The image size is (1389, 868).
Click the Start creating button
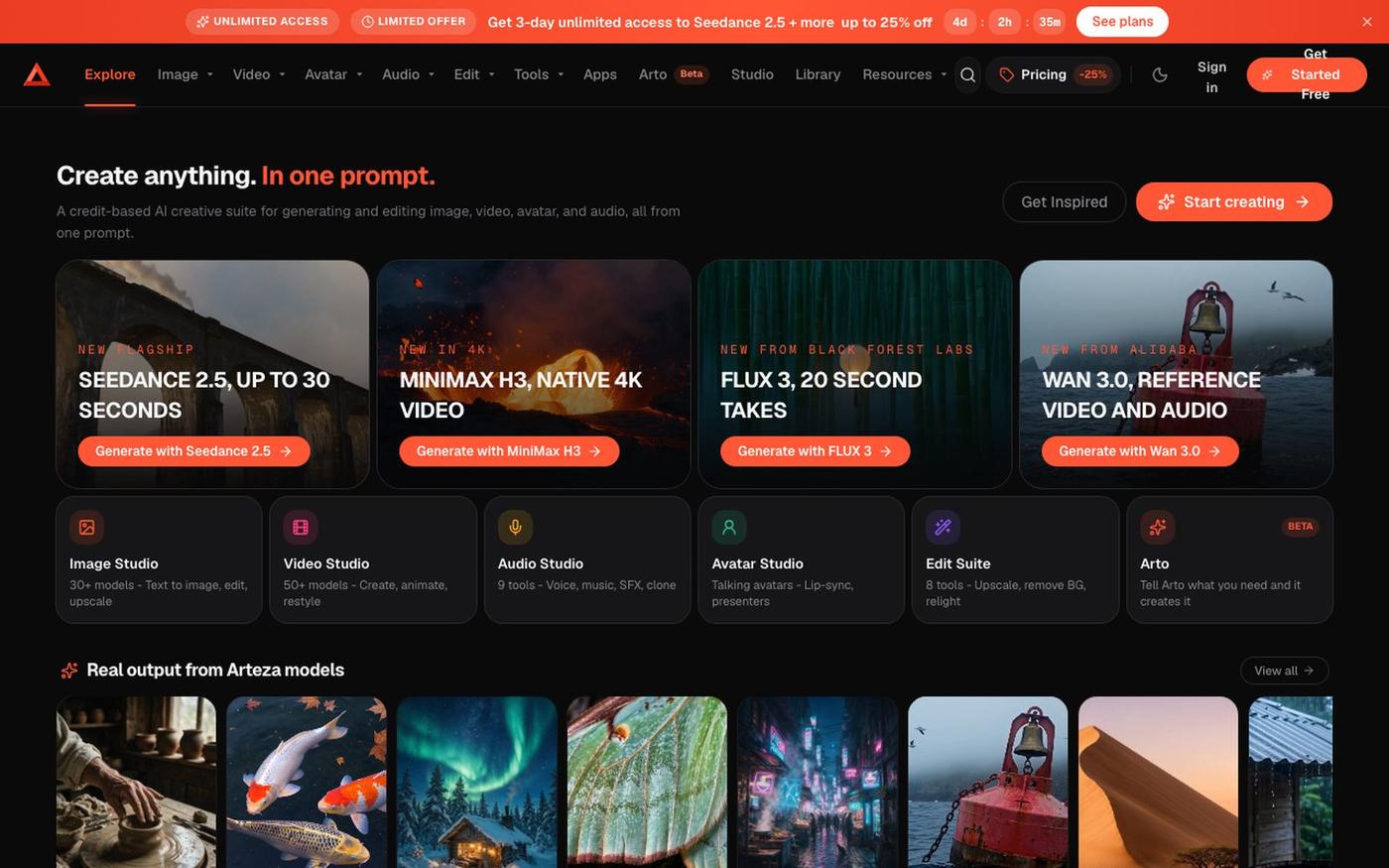1234,201
